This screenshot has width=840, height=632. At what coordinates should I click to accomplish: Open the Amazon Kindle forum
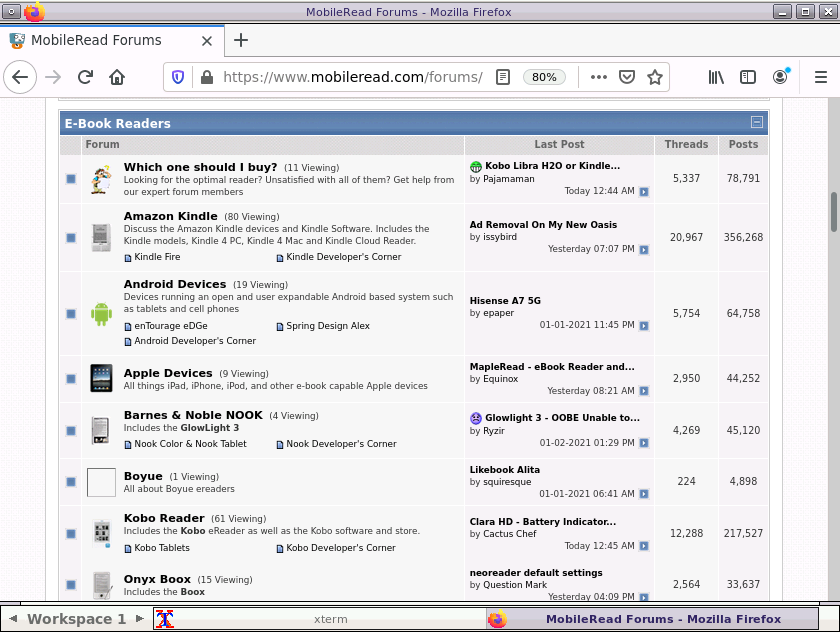click(170, 216)
